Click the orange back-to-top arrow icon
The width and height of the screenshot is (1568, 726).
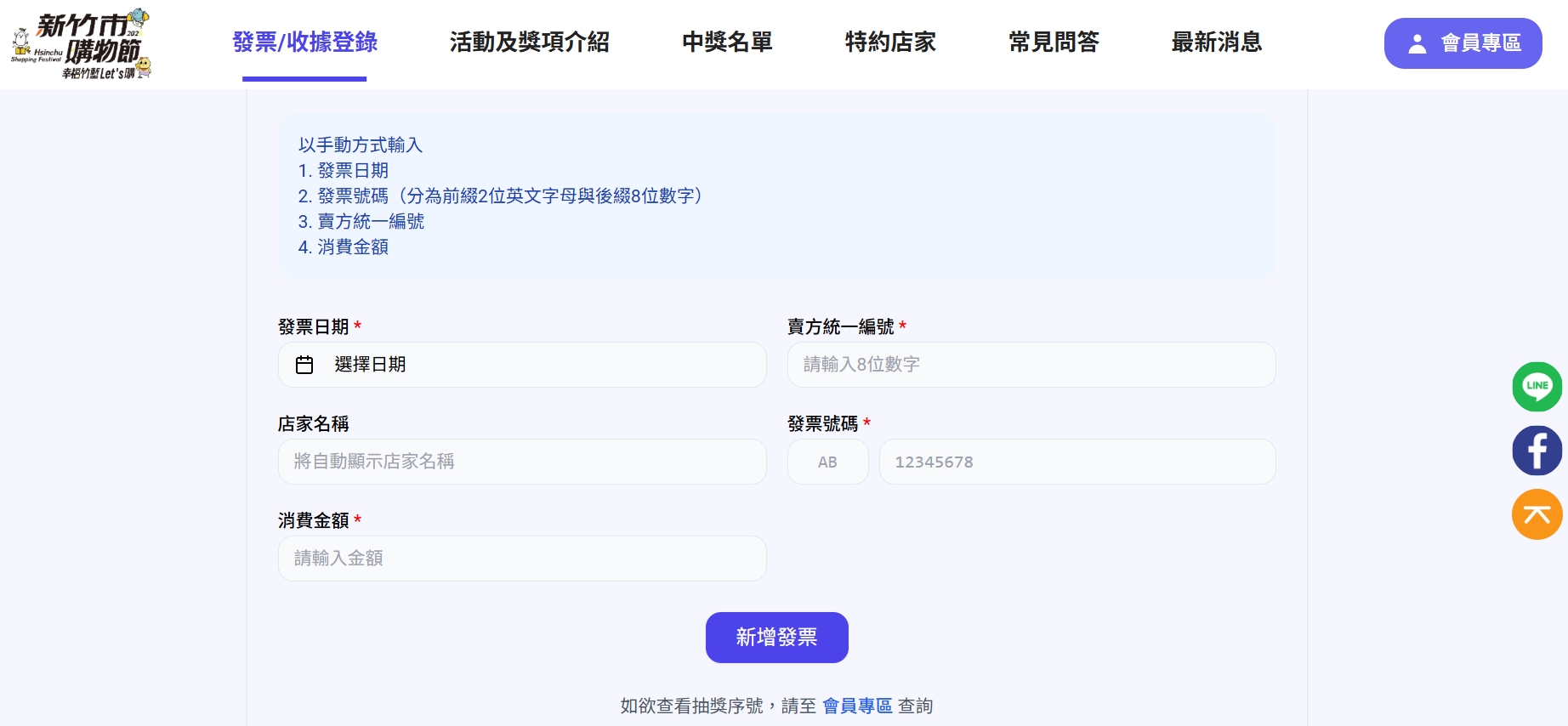point(1537,514)
